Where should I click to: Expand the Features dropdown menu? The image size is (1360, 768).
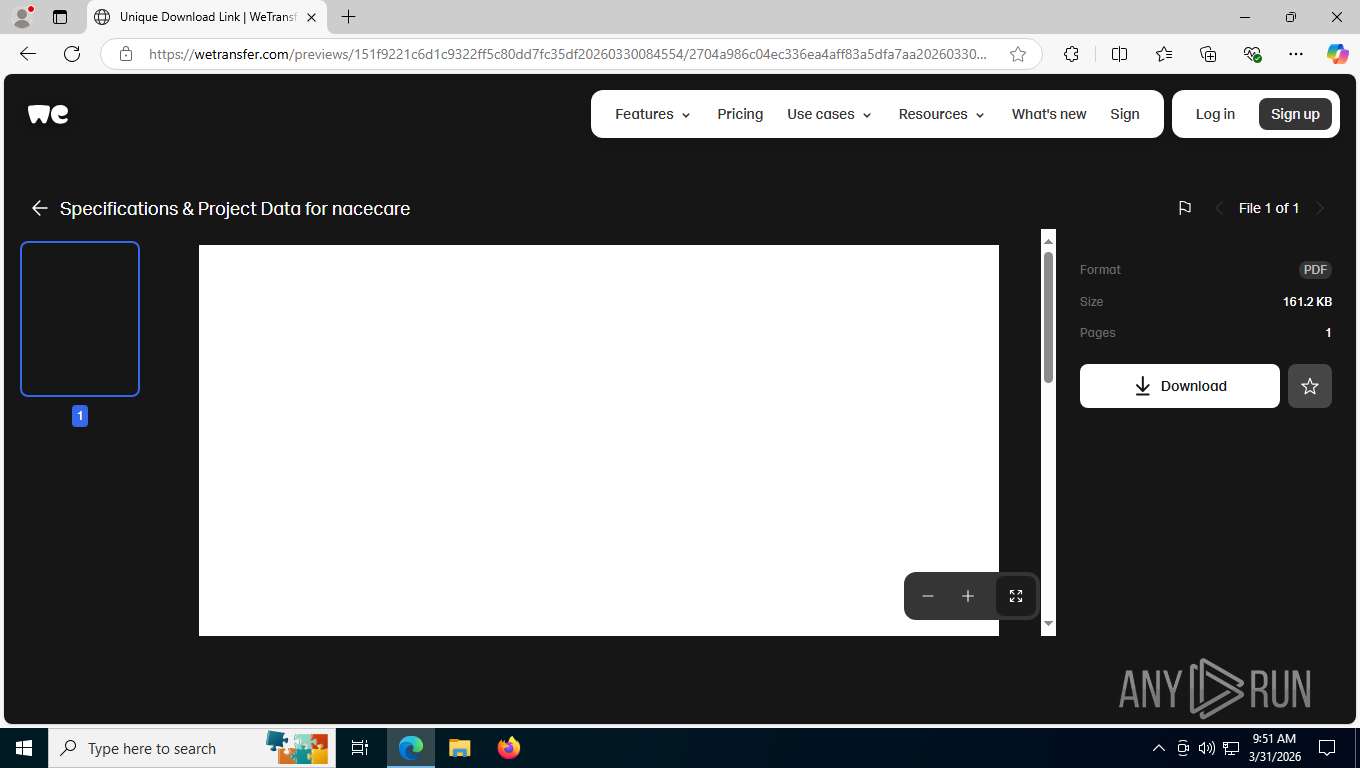[653, 114]
